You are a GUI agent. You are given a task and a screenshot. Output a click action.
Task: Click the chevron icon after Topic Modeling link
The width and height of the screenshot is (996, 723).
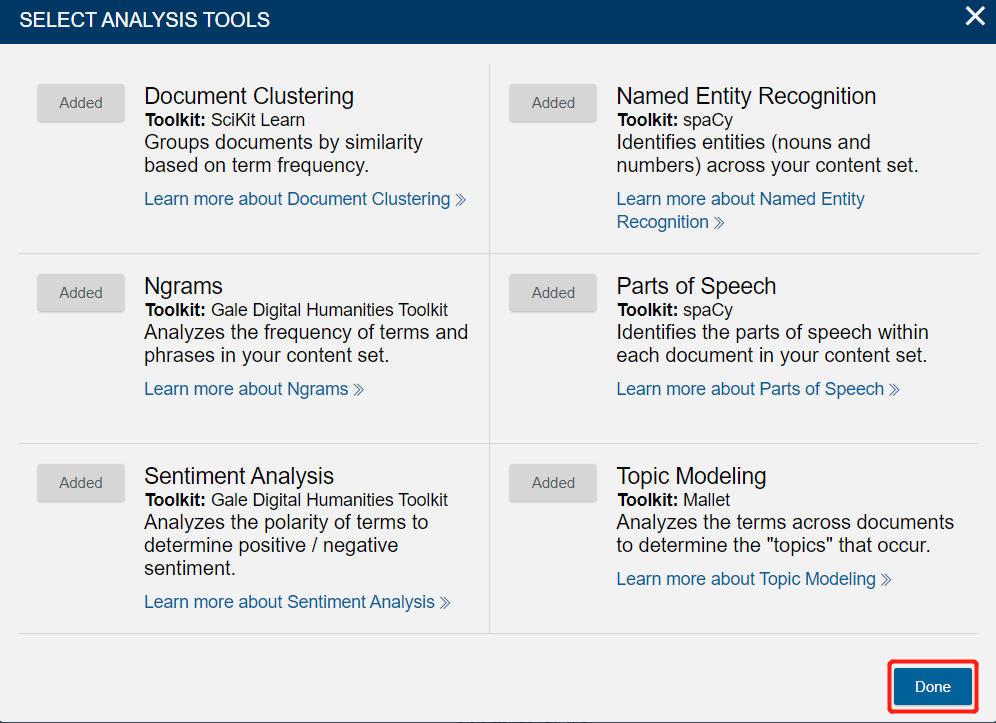click(x=886, y=580)
